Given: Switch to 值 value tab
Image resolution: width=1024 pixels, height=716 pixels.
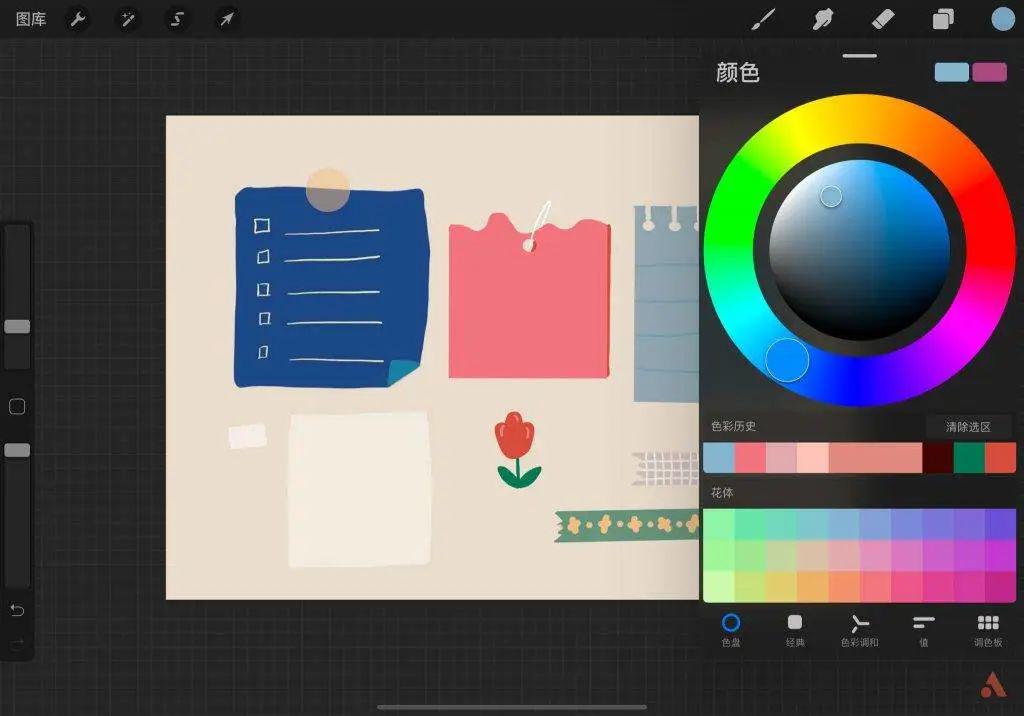Looking at the screenshot, I should [923, 630].
